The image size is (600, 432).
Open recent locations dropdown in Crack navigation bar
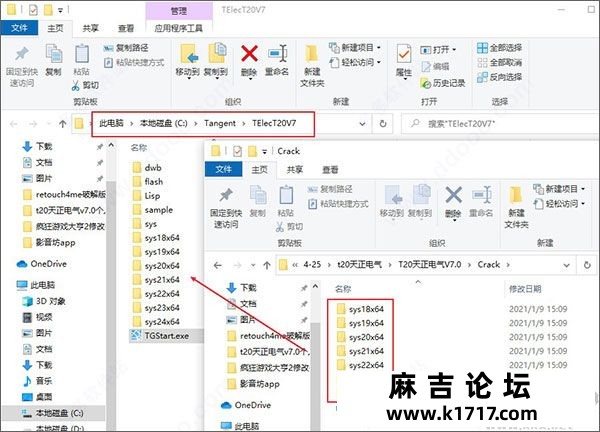click(253, 265)
